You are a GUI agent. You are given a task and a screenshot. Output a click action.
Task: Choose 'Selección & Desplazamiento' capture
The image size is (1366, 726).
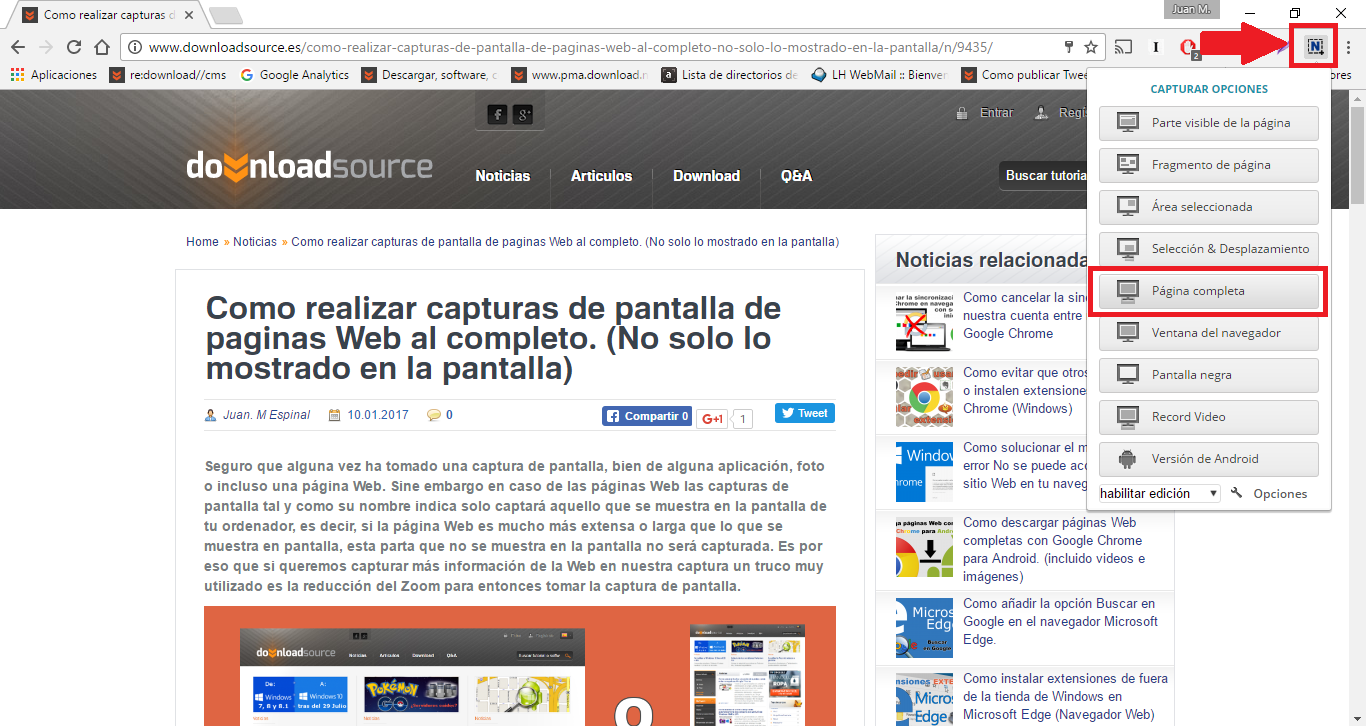(x=1208, y=249)
